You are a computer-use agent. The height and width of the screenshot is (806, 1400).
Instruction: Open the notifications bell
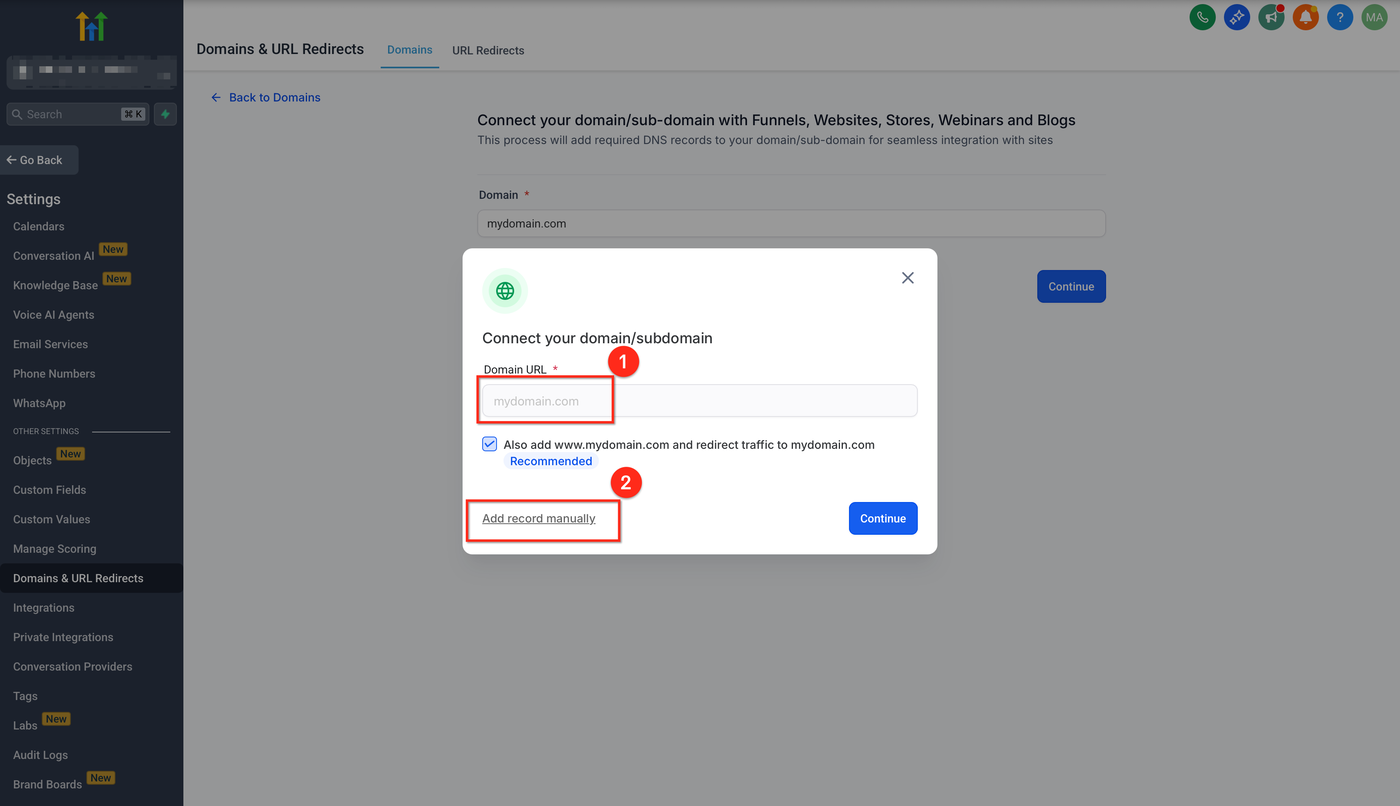[1305, 17]
